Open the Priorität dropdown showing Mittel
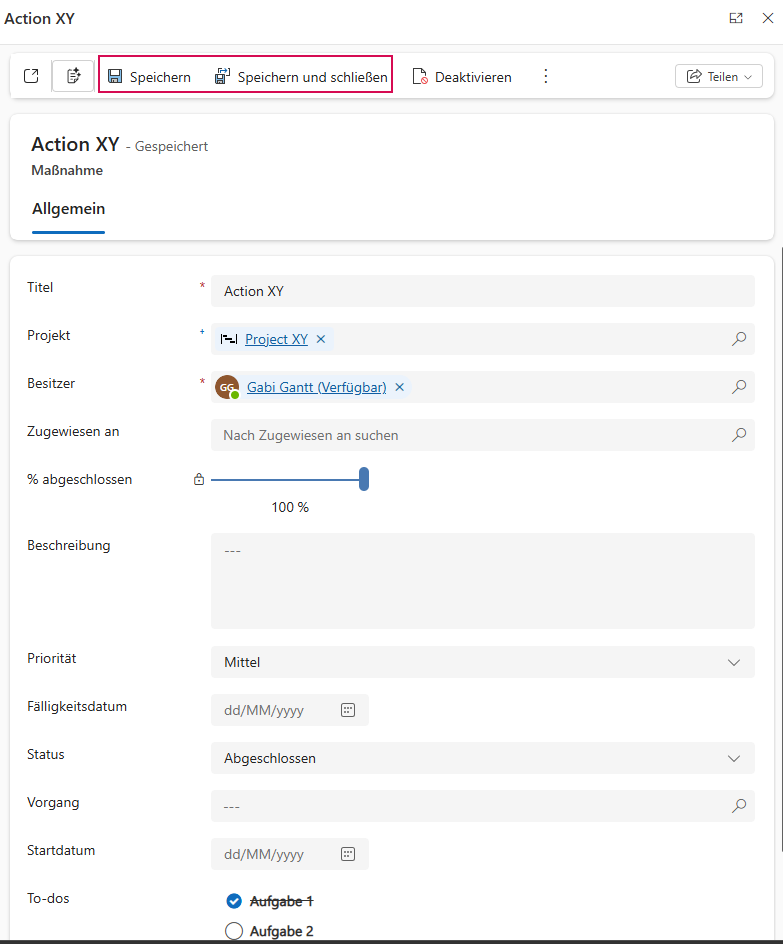 (483, 662)
